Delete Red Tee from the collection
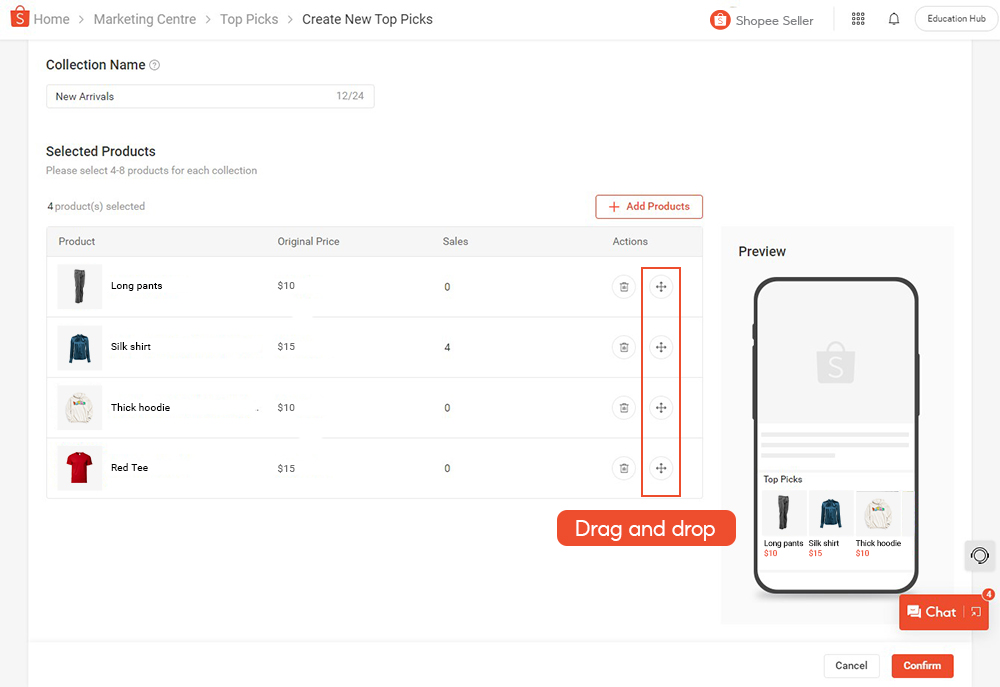The image size is (1000, 687). point(624,468)
